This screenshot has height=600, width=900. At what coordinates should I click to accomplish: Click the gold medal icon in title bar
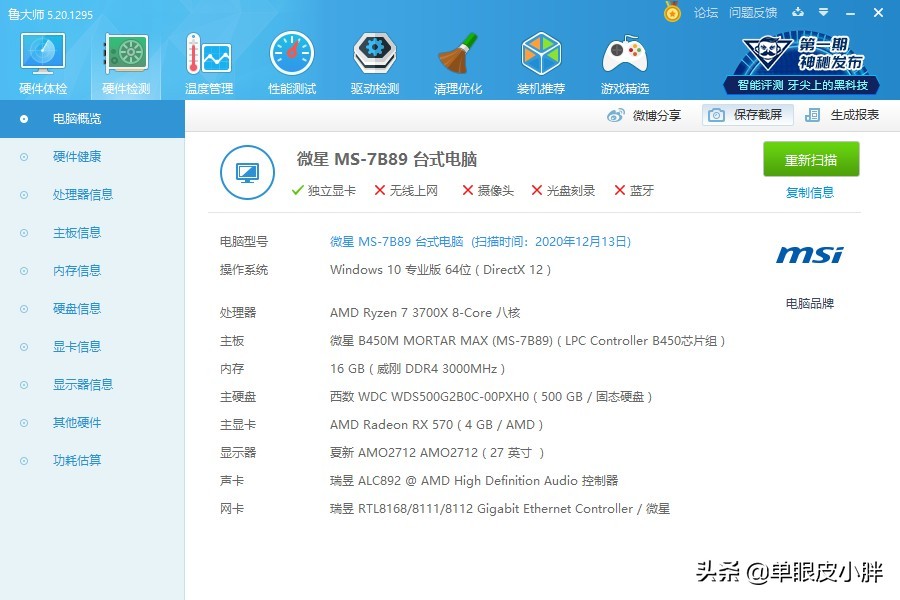[671, 13]
